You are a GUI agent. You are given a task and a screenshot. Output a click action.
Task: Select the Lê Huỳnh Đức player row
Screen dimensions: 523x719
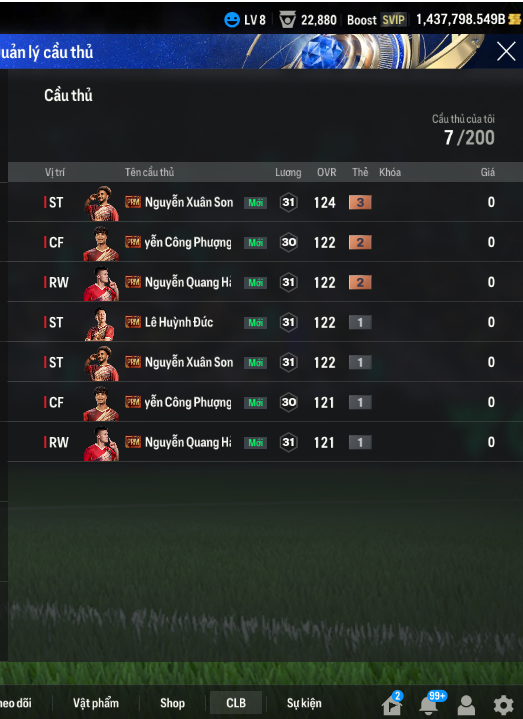click(x=265, y=322)
